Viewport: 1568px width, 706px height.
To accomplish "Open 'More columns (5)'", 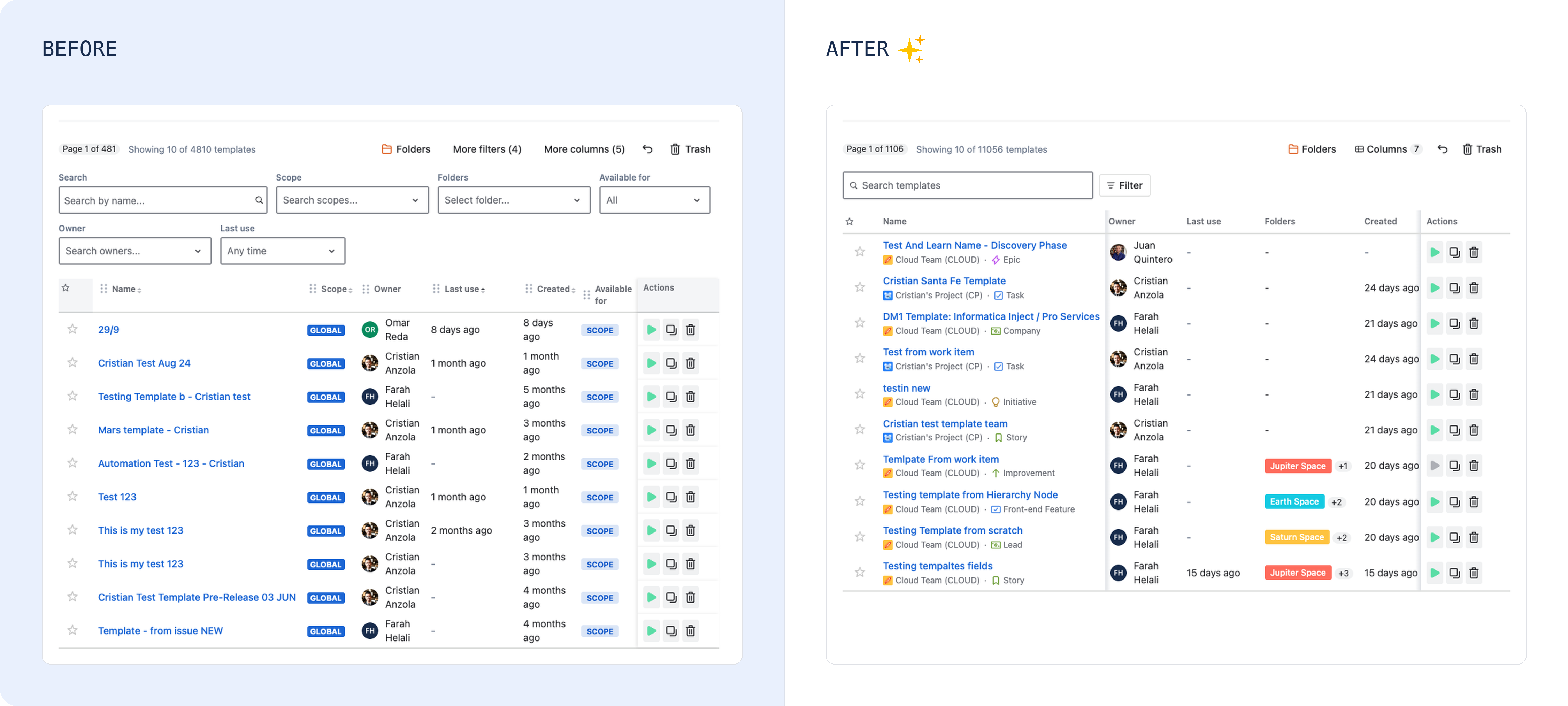I will coord(584,149).
